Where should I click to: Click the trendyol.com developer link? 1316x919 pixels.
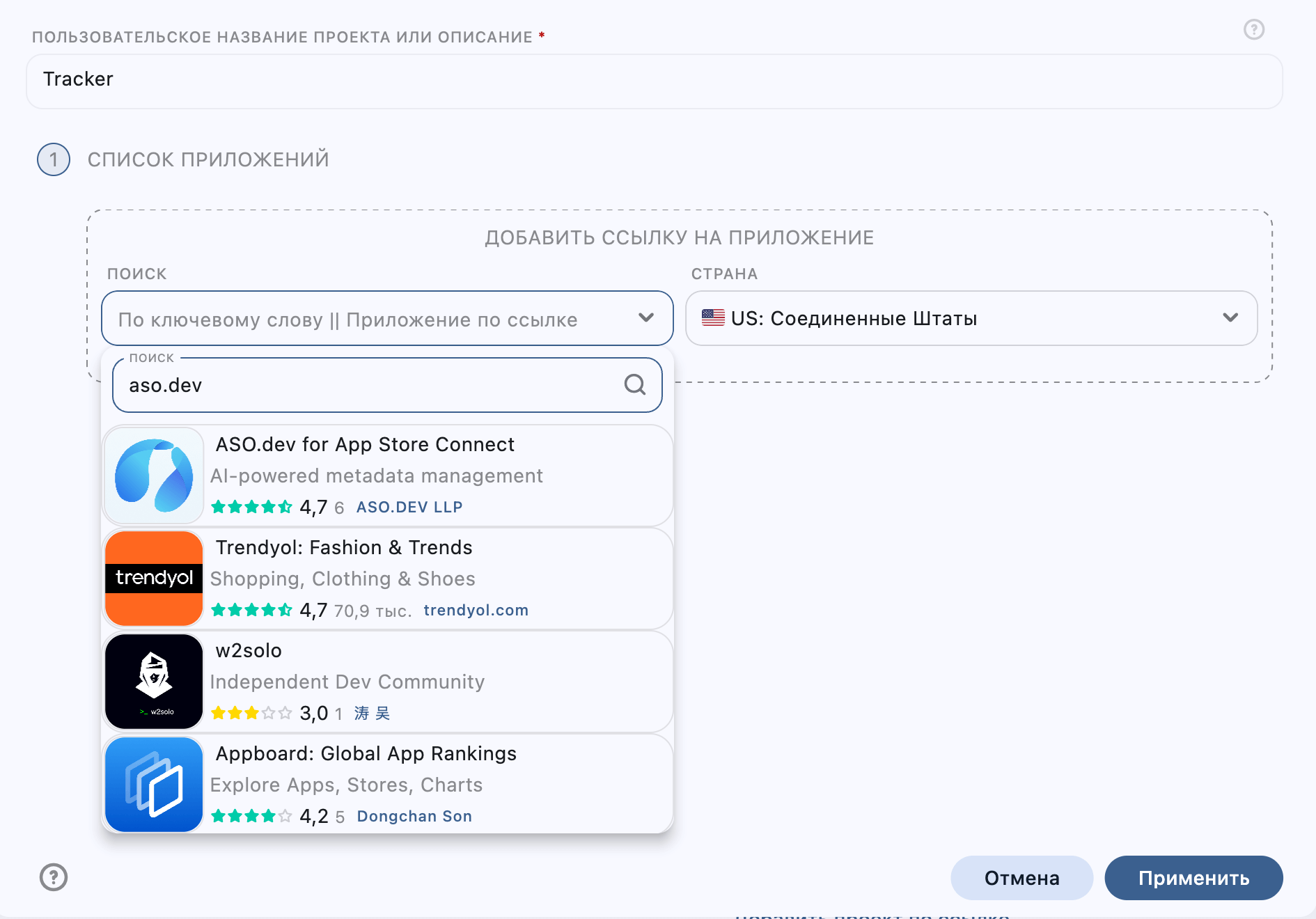pos(476,610)
